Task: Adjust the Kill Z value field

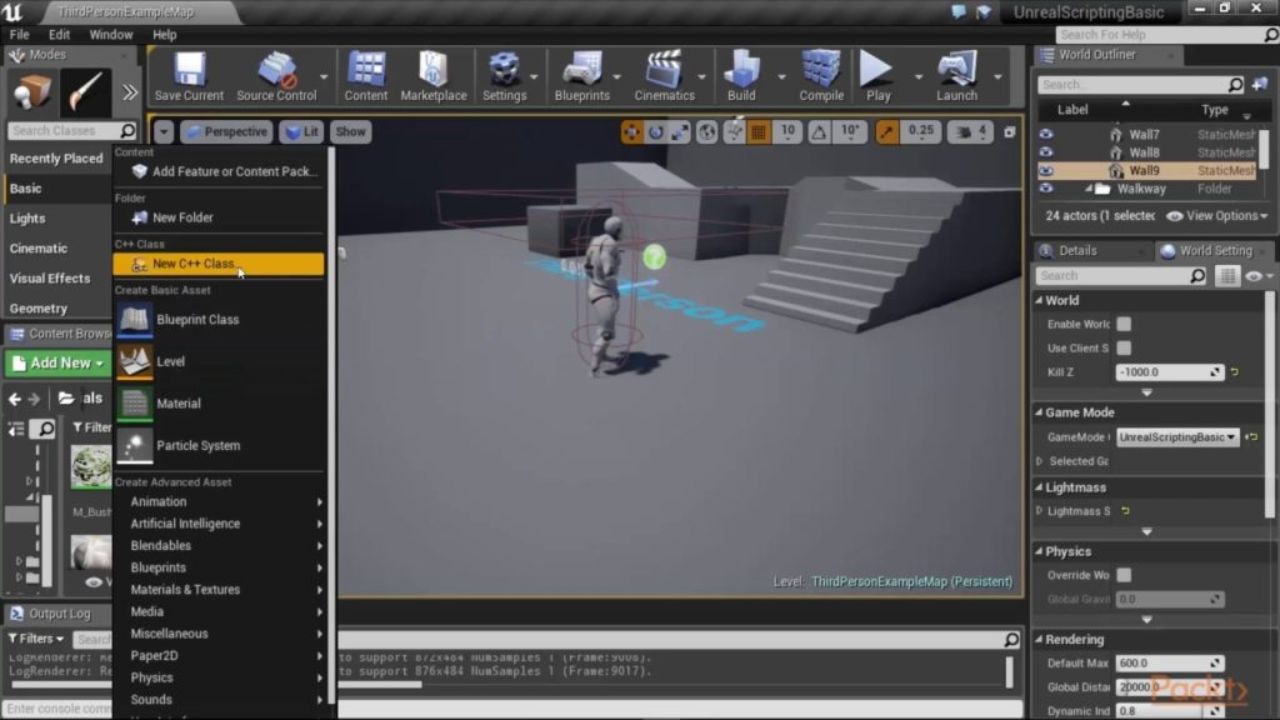Action: 1169,372
